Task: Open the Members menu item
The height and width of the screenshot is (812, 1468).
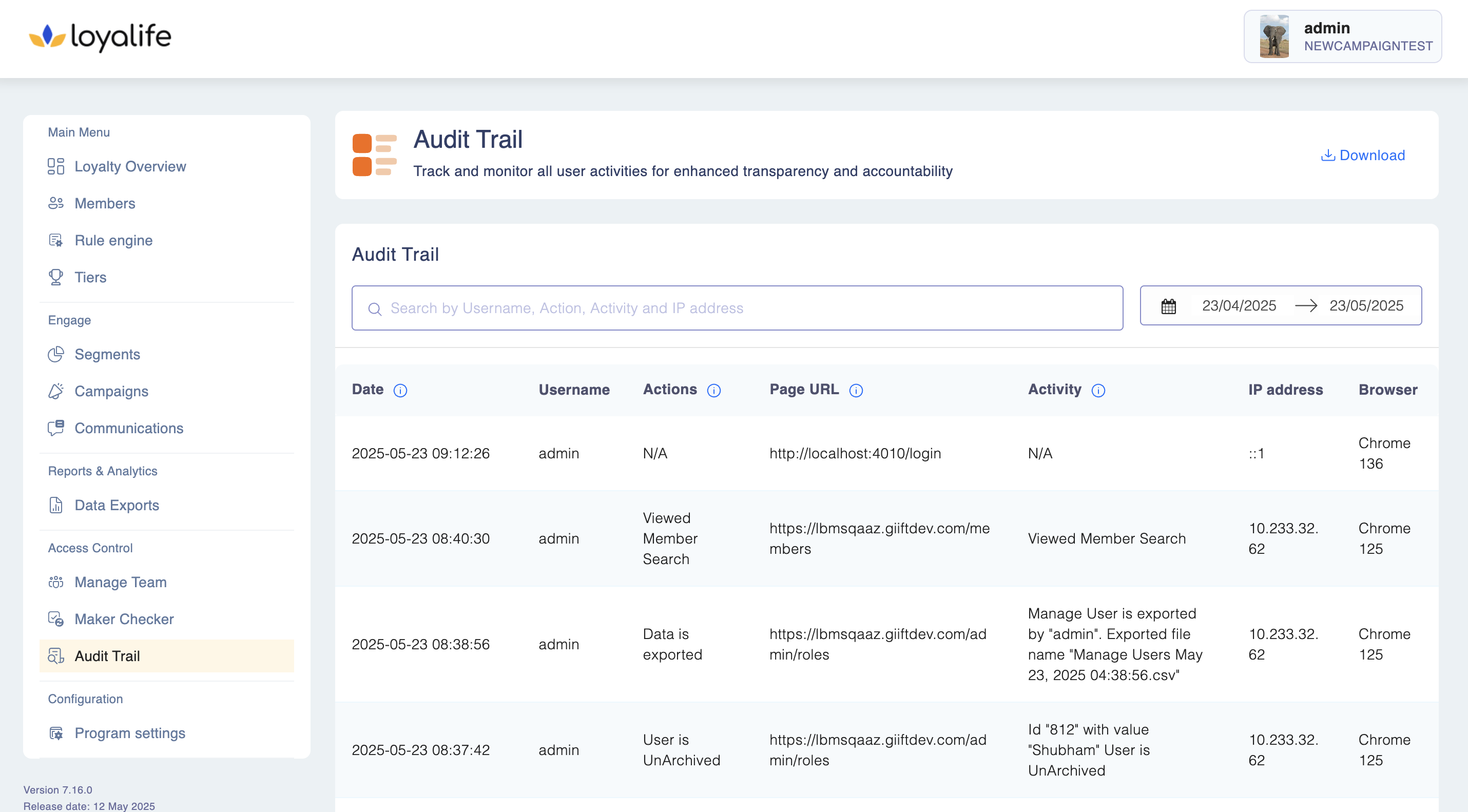Action: [105, 203]
